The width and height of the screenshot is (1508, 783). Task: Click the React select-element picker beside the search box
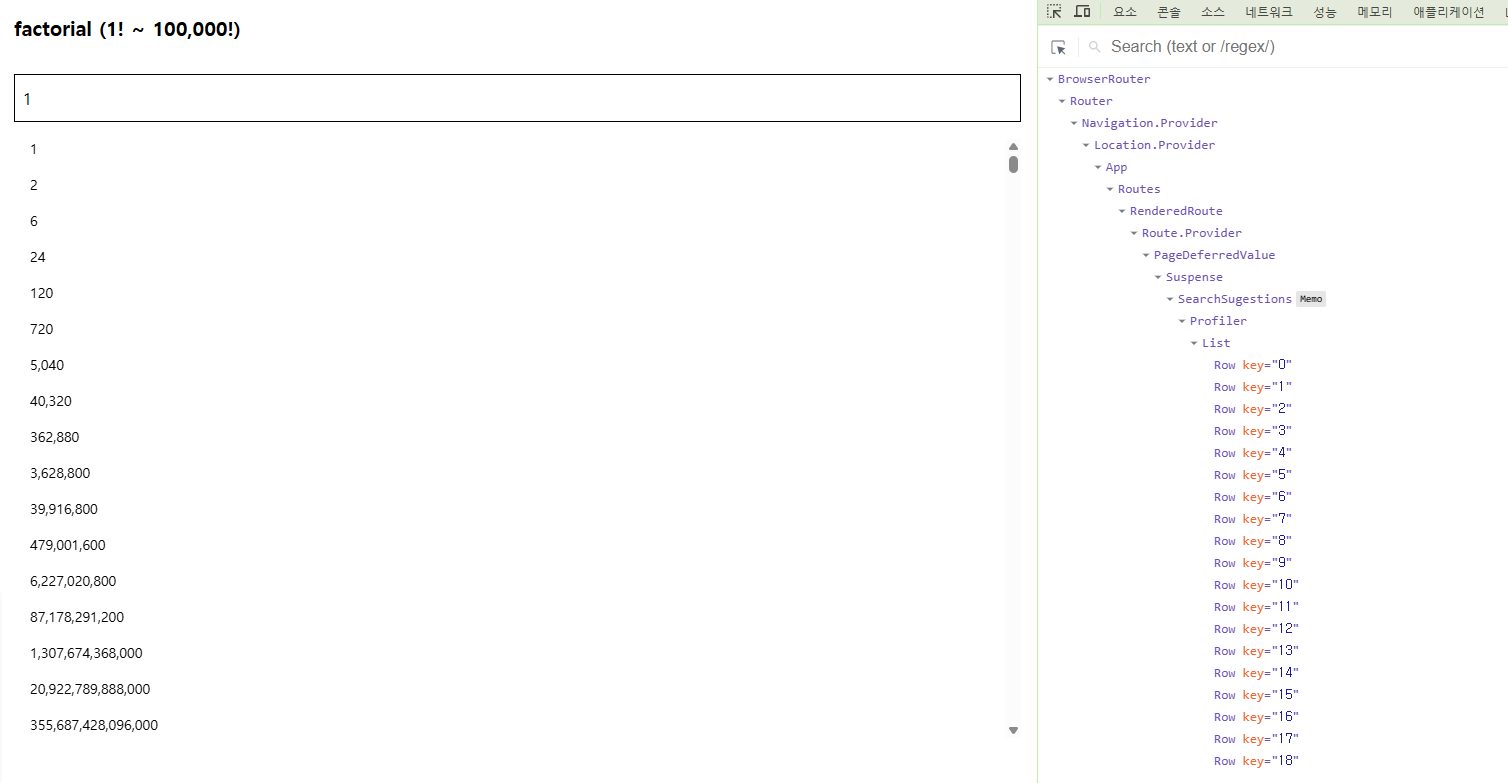click(x=1059, y=47)
